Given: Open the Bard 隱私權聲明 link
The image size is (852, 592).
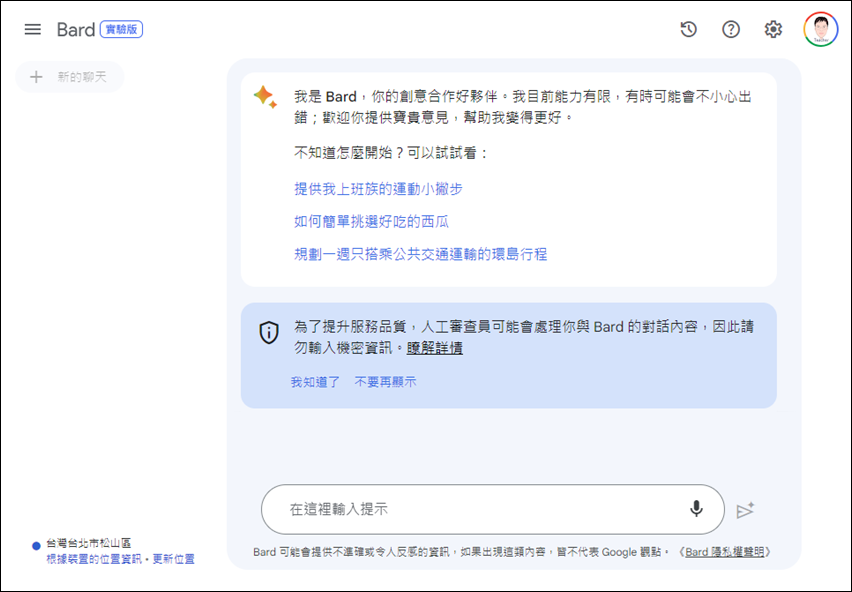Looking at the screenshot, I should (724, 552).
